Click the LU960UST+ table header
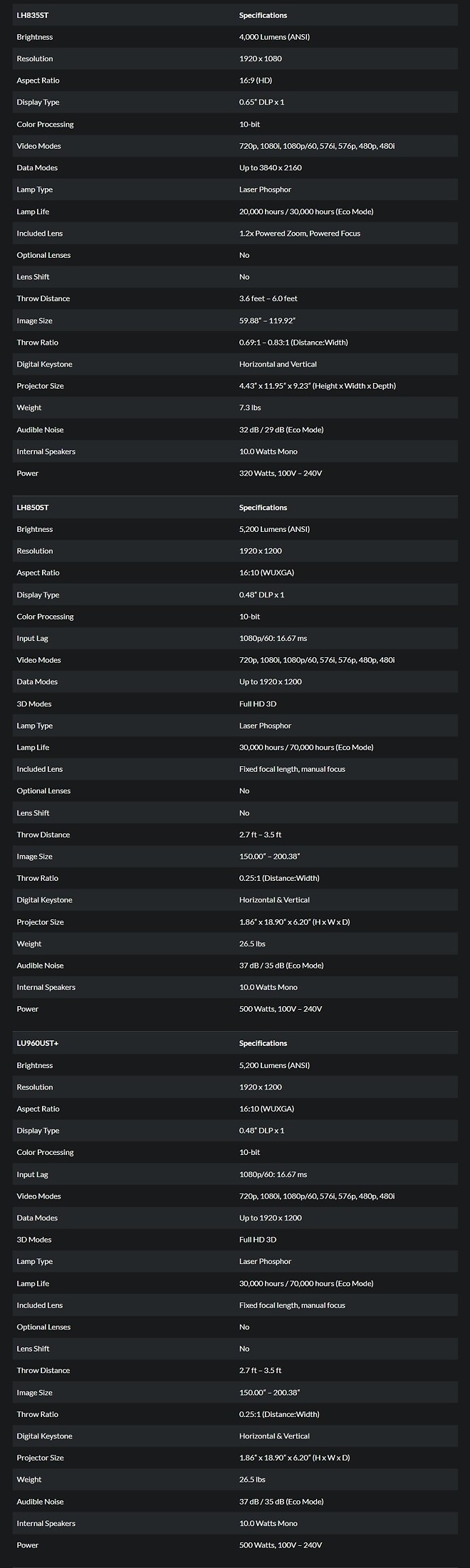This screenshot has height=1568, width=470. pyautogui.click(x=38, y=1043)
